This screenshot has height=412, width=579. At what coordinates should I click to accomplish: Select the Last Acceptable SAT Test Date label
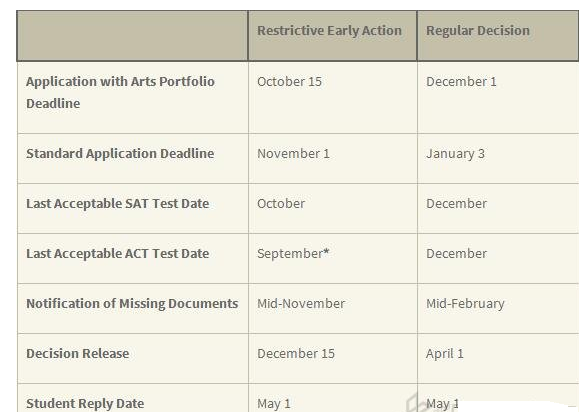(117, 204)
